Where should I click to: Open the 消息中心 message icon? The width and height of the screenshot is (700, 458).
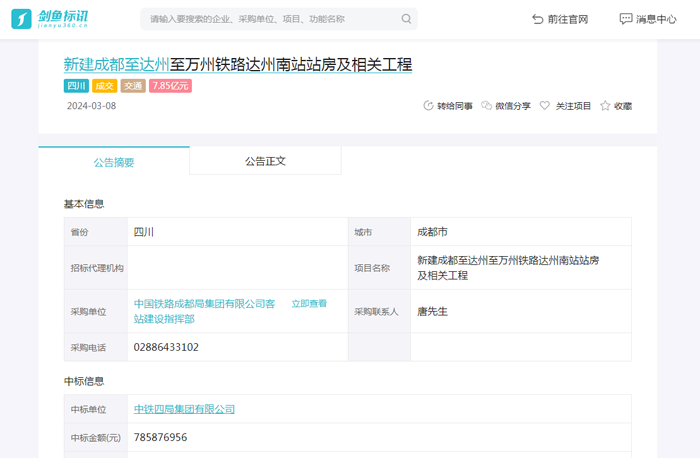pos(626,19)
